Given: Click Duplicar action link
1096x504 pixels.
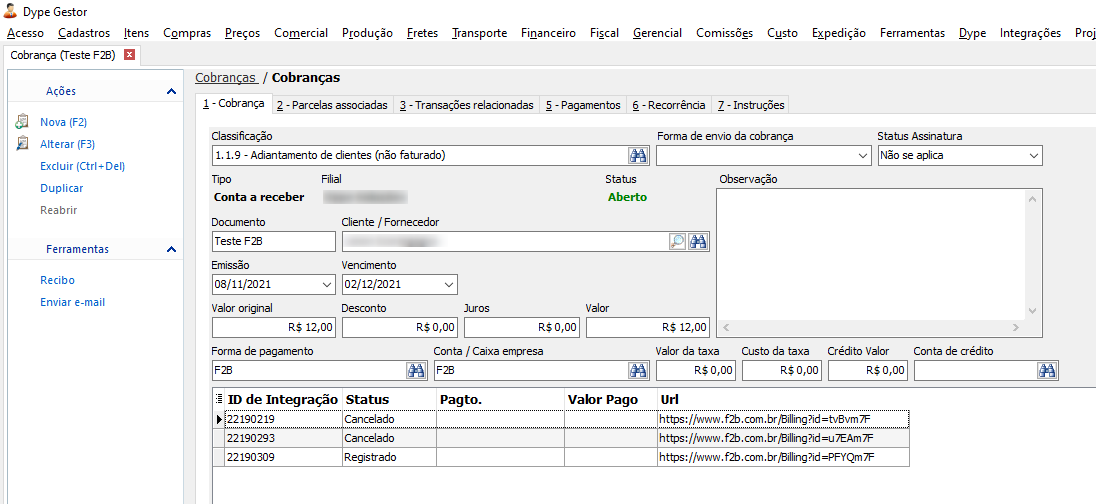Looking at the screenshot, I should click(62, 188).
